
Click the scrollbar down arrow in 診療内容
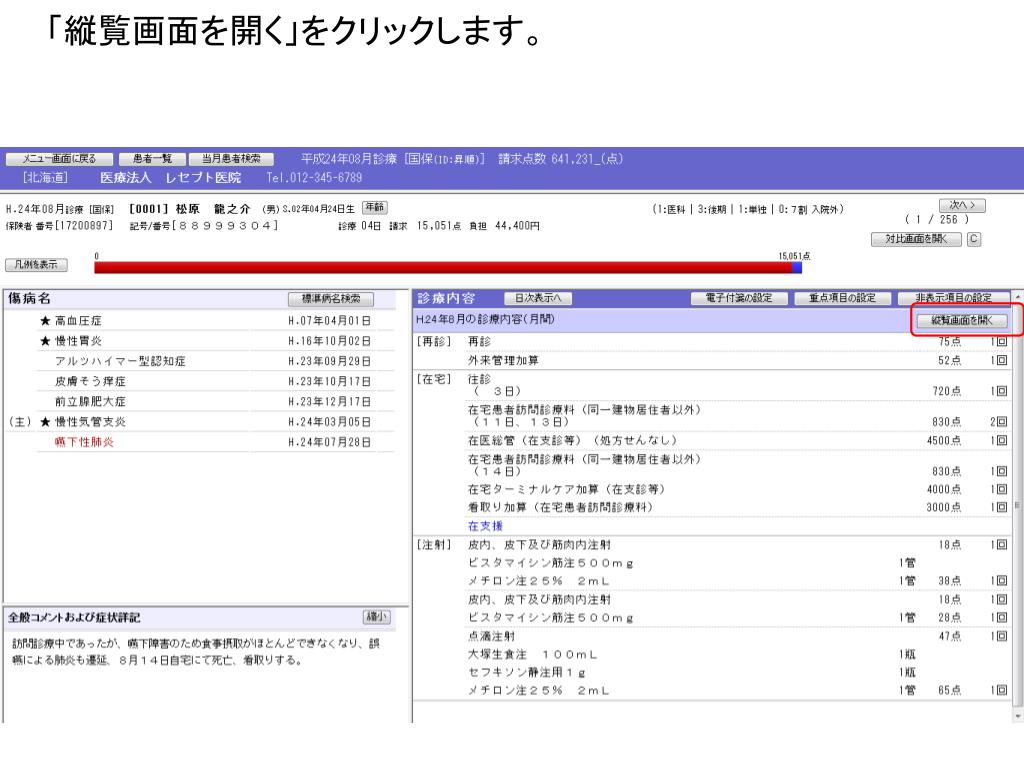point(1017,716)
